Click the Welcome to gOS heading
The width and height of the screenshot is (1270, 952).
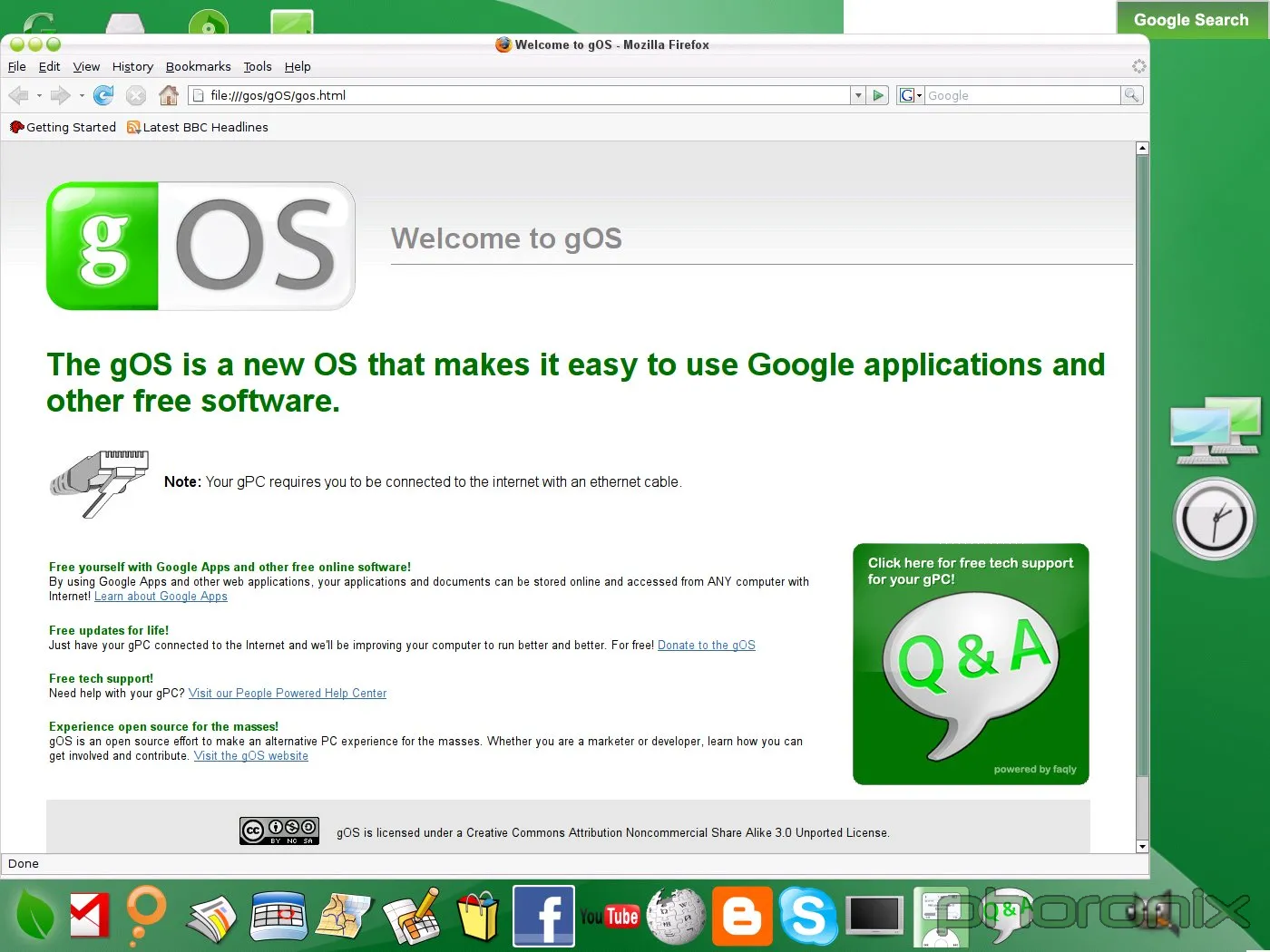point(506,238)
